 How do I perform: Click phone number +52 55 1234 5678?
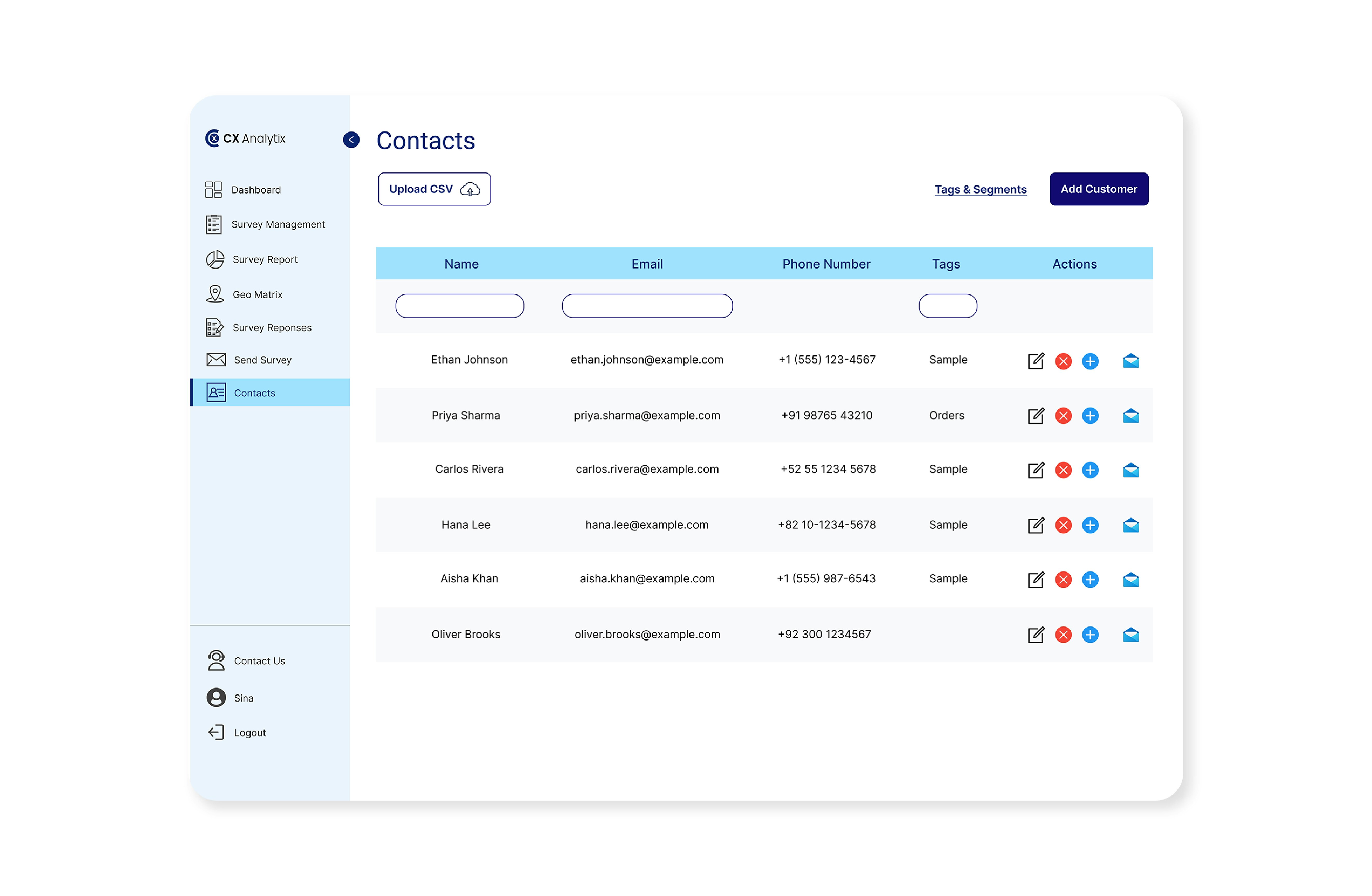828,469
